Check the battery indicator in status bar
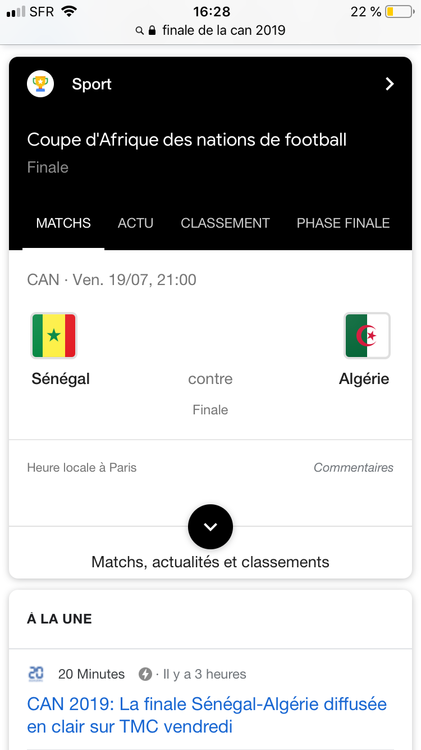 pos(399,11)
